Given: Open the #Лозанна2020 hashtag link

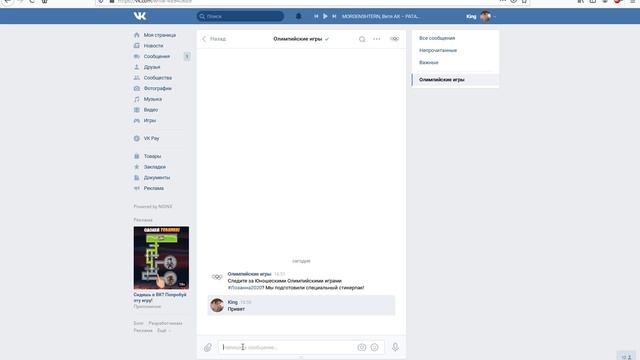Looking at the screenshot, I should click(246, 288).
